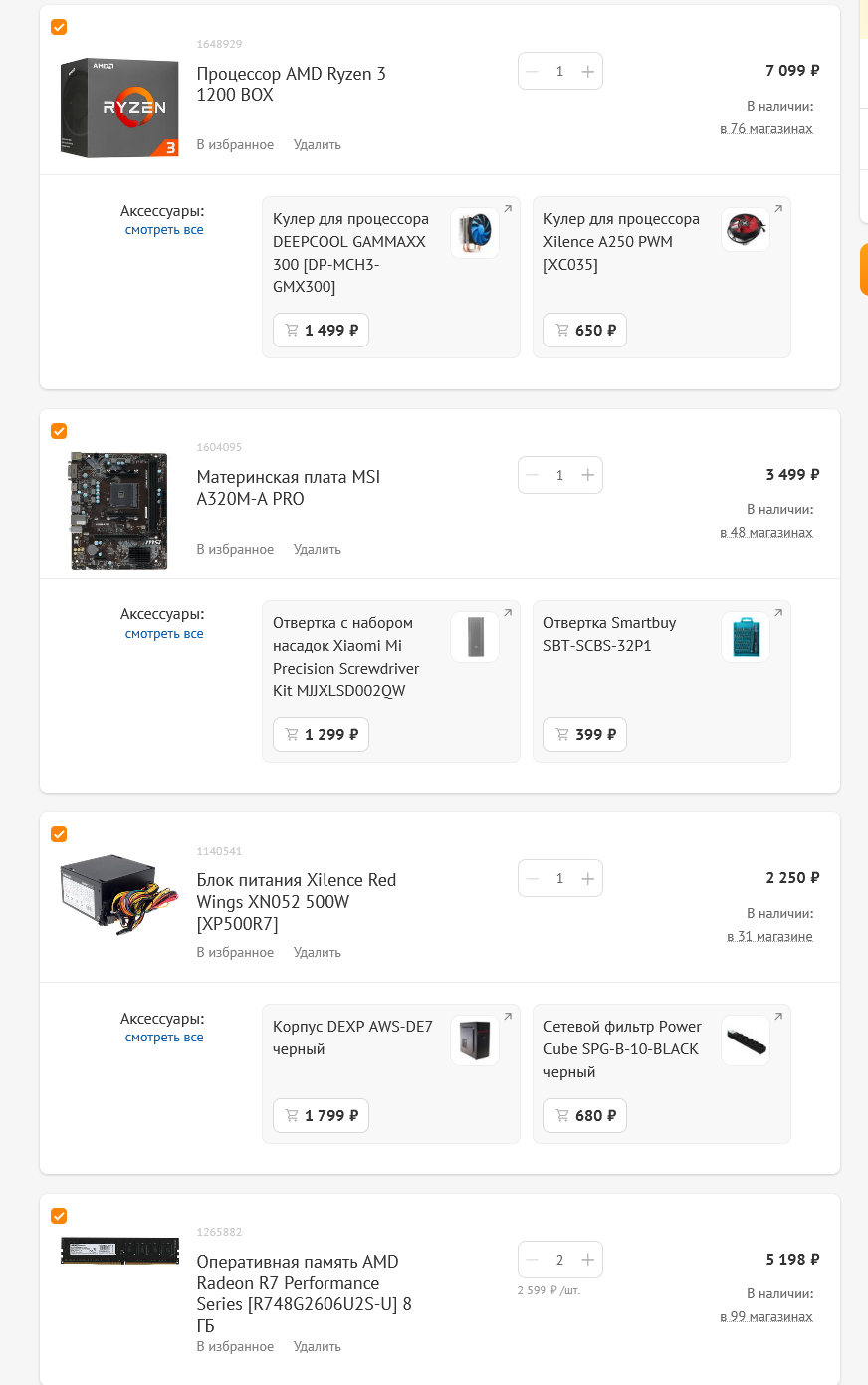This screenshot has width=868, height=1385.
Task: Add MSI motherboard to favorites
Action: (x=235, y=550)
